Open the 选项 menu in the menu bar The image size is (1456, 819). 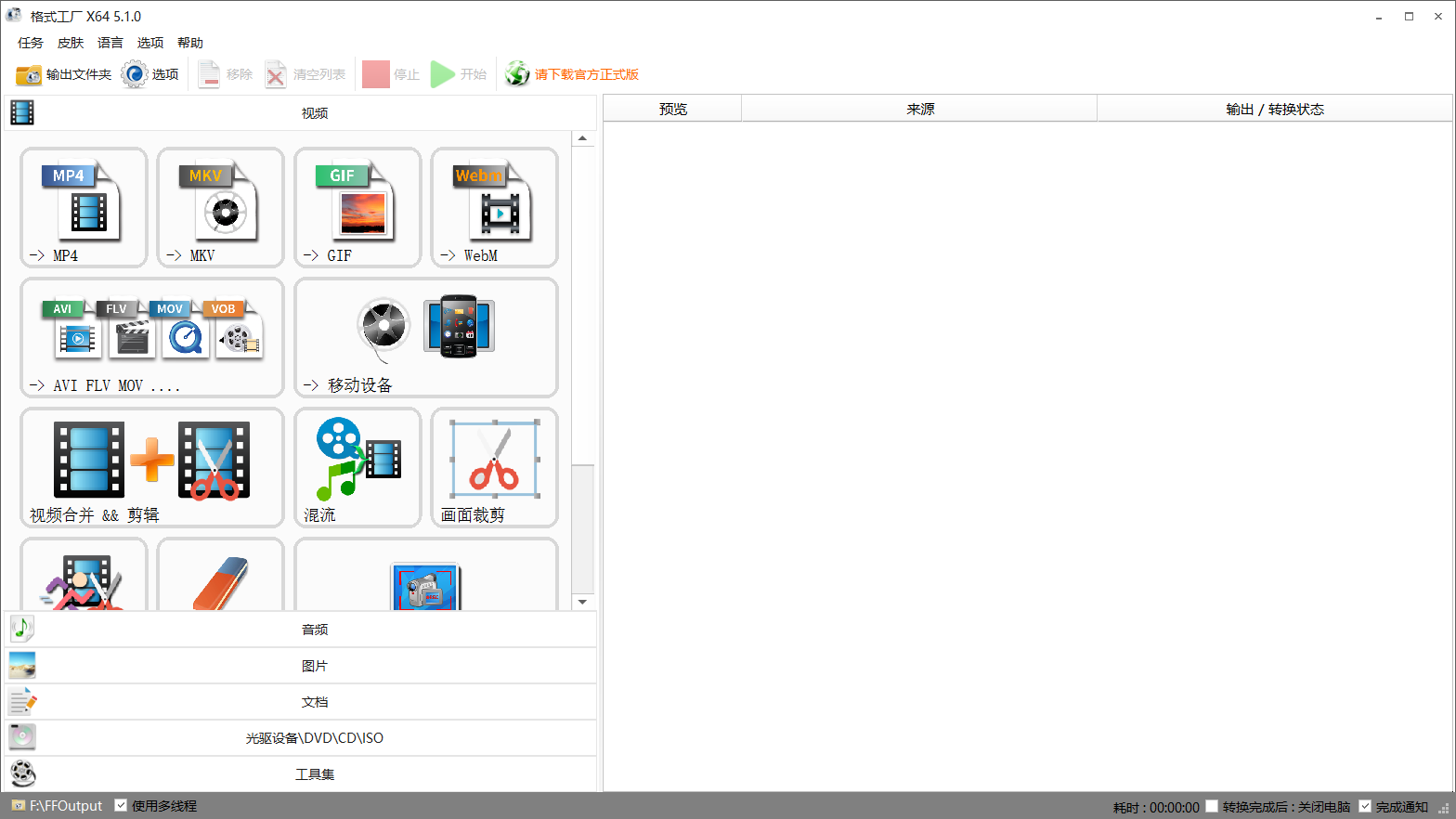pyautogui.click(x=150, y=43)
